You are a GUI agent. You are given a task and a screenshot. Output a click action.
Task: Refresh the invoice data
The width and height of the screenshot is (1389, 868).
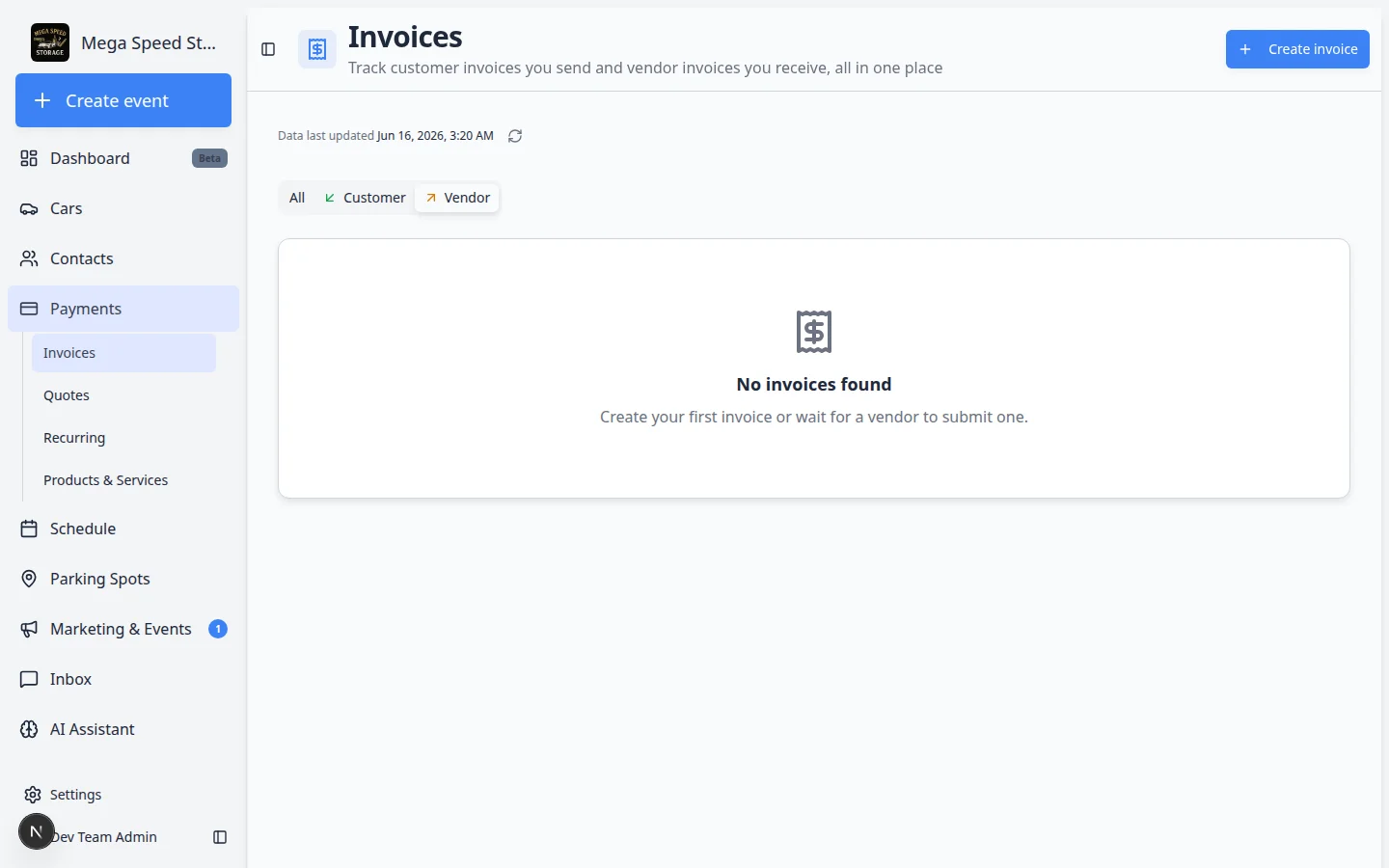point(515,136)
